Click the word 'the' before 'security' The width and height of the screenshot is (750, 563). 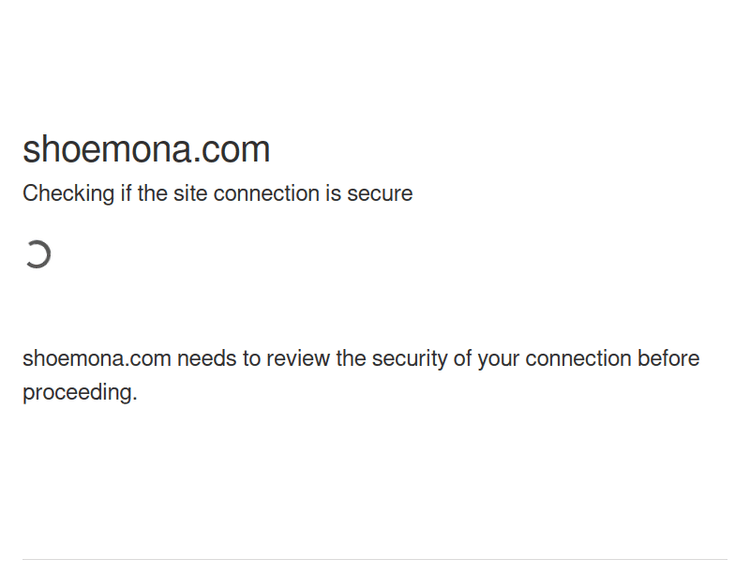(351, 358)
